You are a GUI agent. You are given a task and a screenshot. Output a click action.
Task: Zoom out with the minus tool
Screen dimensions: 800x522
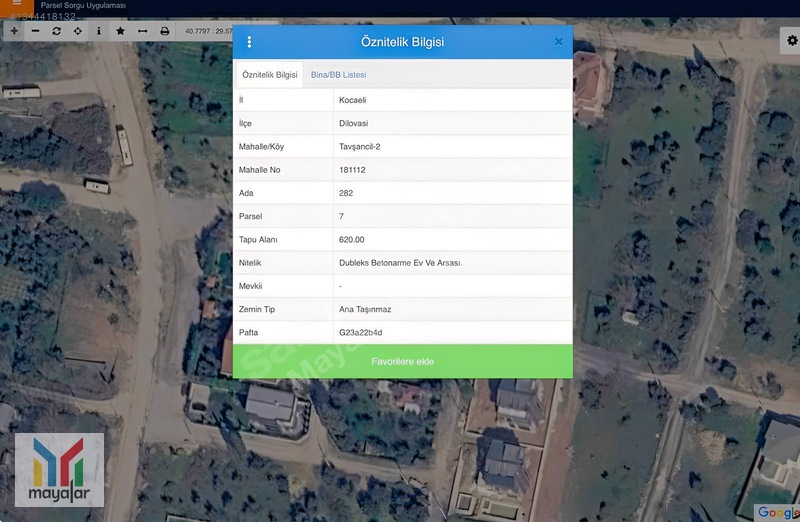click(35, 31)
